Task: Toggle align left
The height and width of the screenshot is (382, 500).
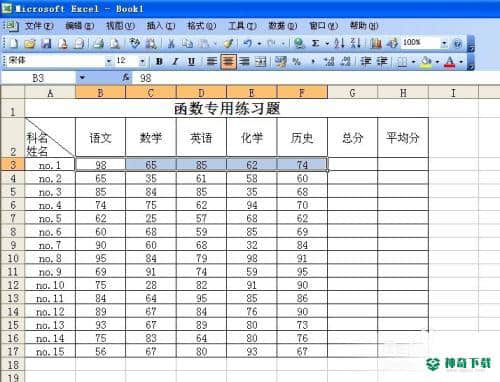Action: [x=212, y=62]
